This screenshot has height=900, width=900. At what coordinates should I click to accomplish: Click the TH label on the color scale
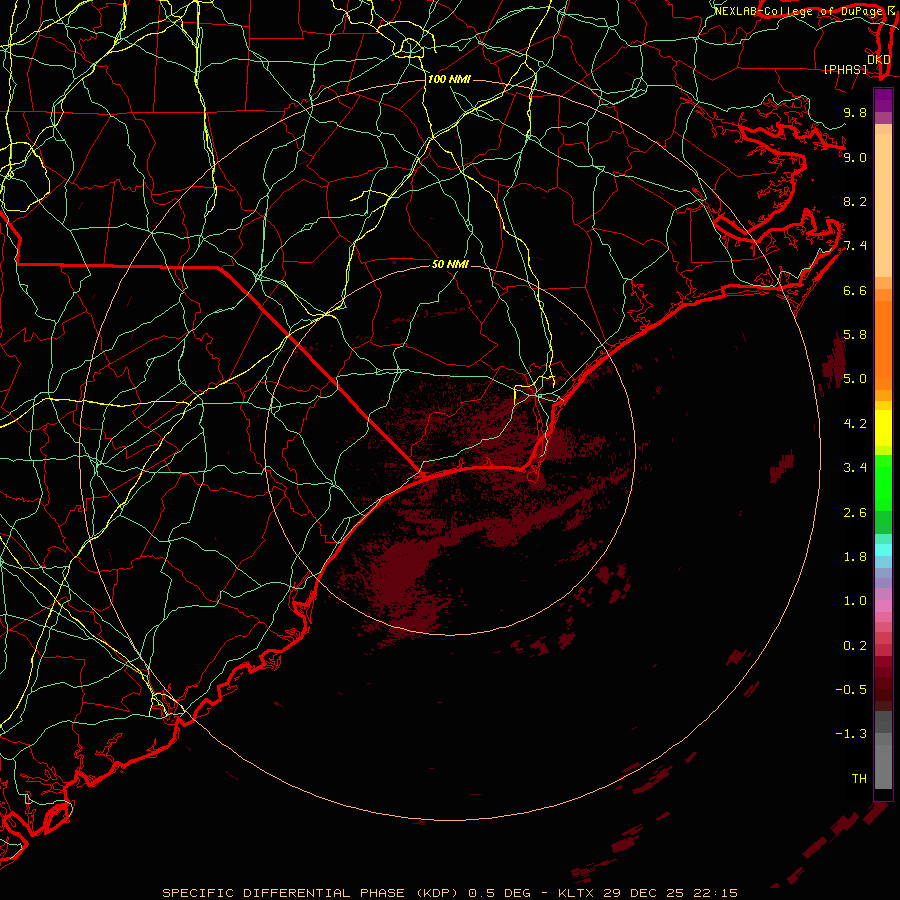[859, 779]
